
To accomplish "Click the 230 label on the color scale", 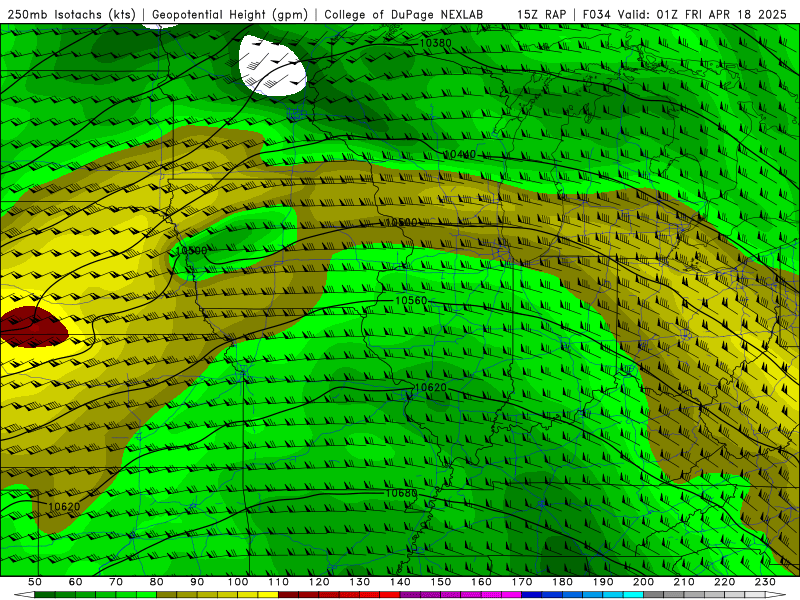I will (765, 582).
